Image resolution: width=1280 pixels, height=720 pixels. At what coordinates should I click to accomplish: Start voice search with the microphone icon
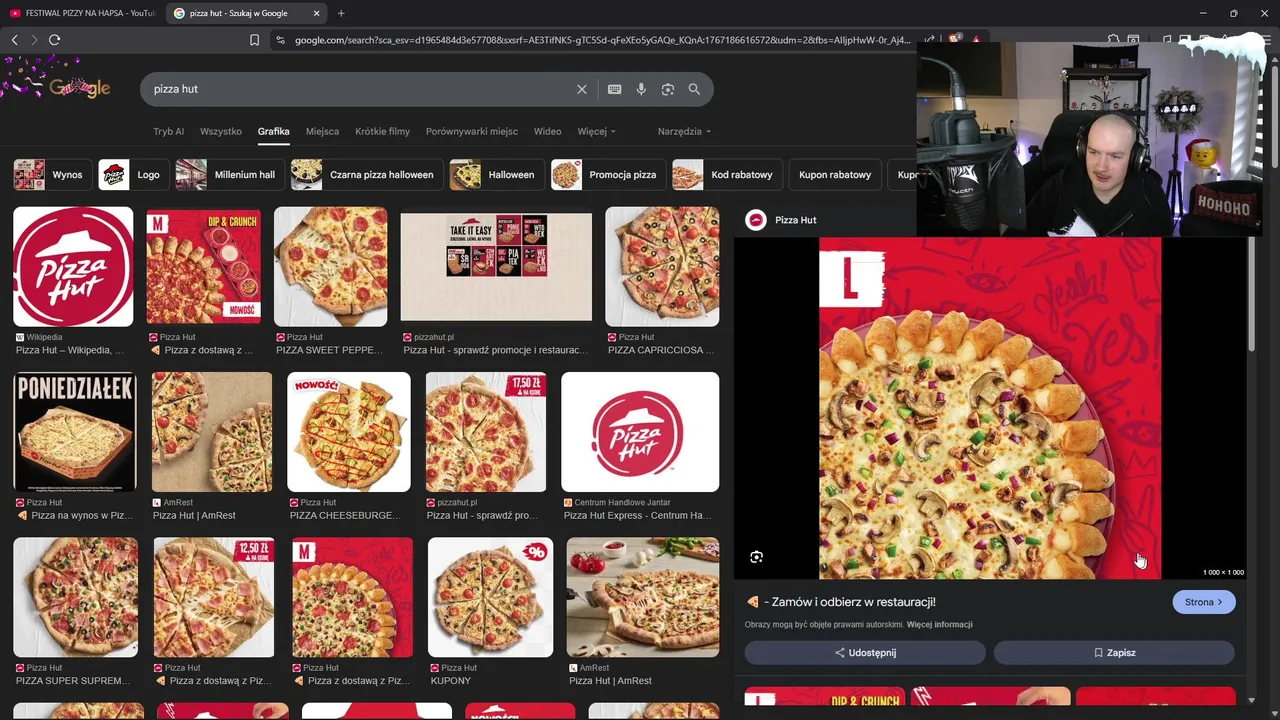pos(641,89)
